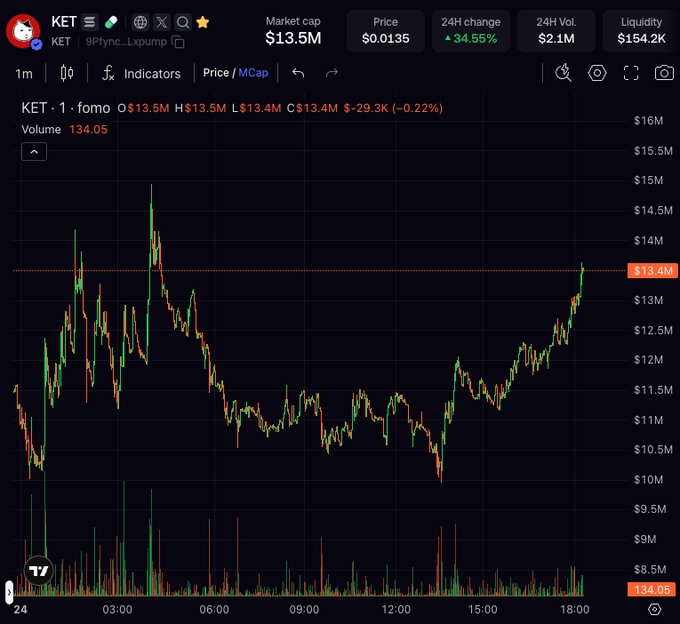Open time axis settings gear icon
This screenshot has width=680, height=624.
(x=654, y=609)
